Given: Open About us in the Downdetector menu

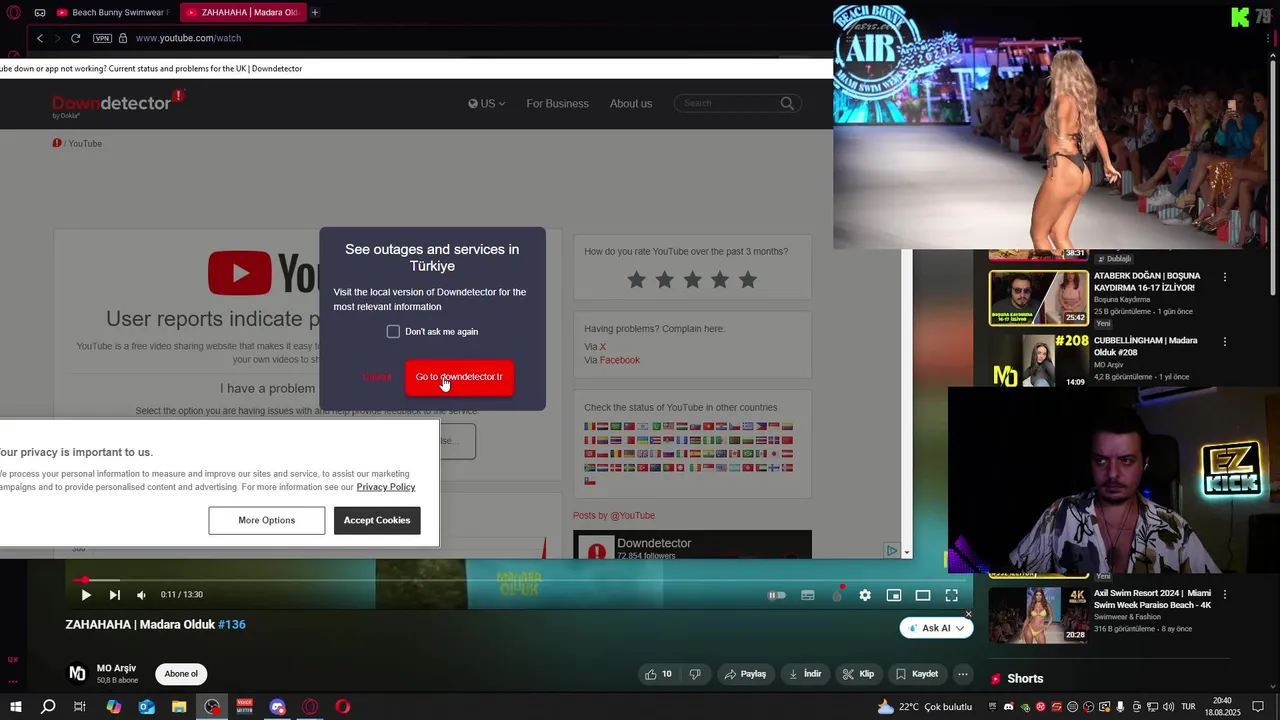Looking at the screenshot, I should 631,104.
